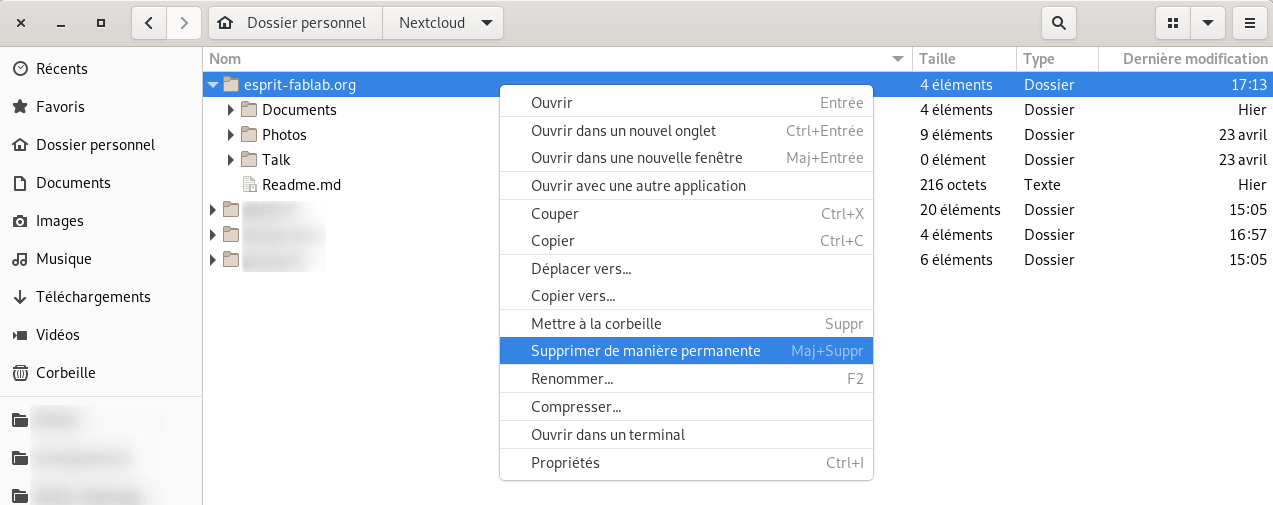Open the Nextcloud path dropdown
The height and width of the screenshot is (505, 1273).
click(443, 23)
